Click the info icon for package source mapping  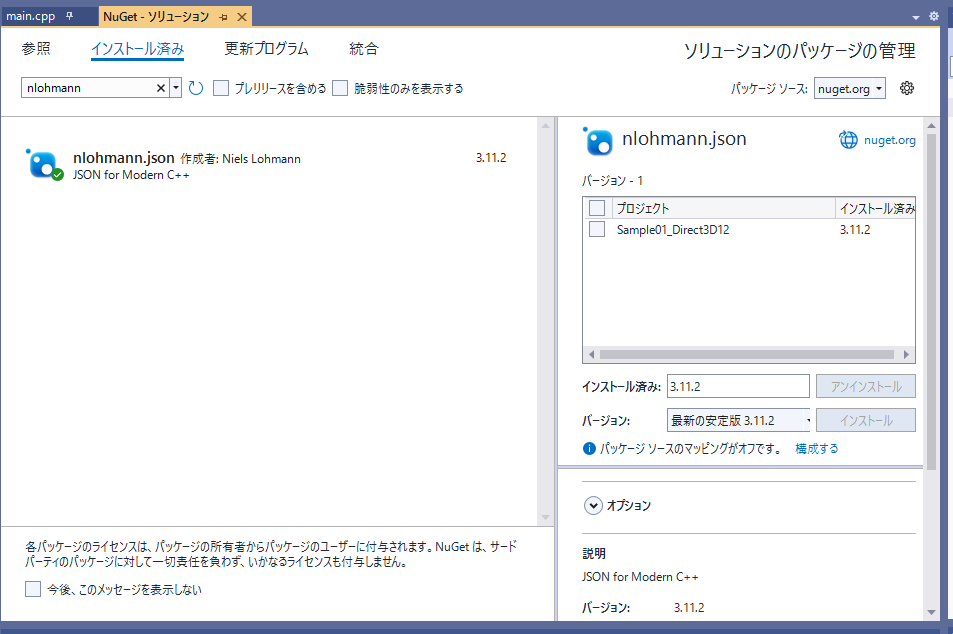coord(589,449)
